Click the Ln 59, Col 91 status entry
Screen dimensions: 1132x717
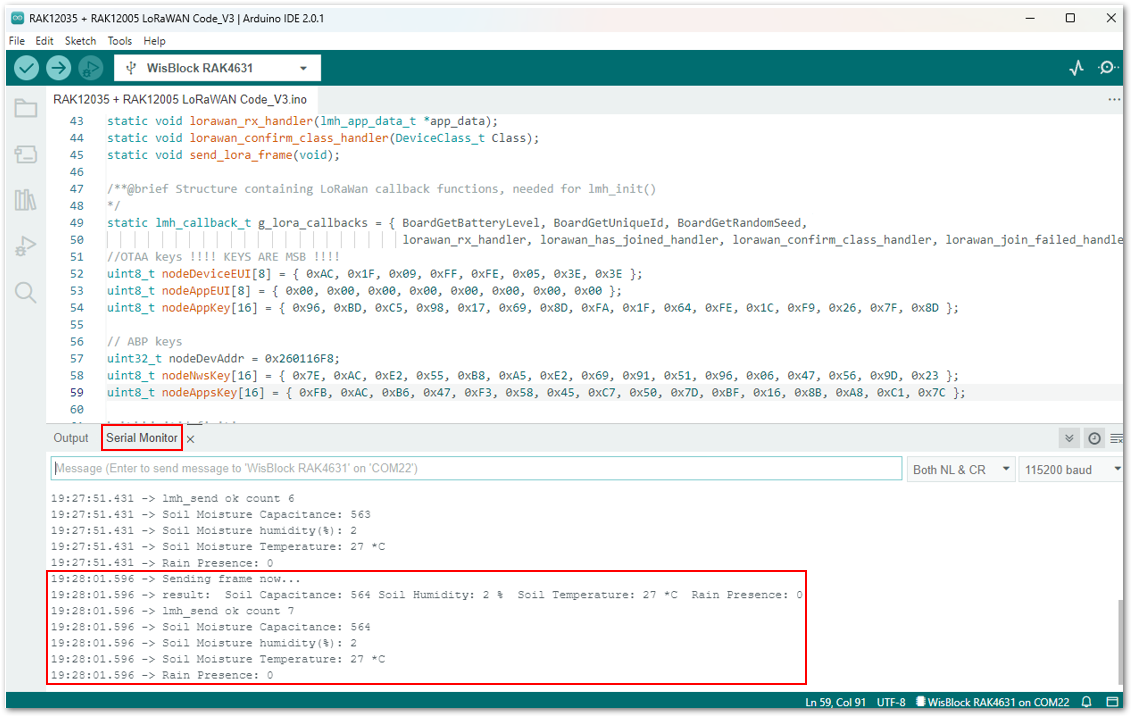(835, 702)
